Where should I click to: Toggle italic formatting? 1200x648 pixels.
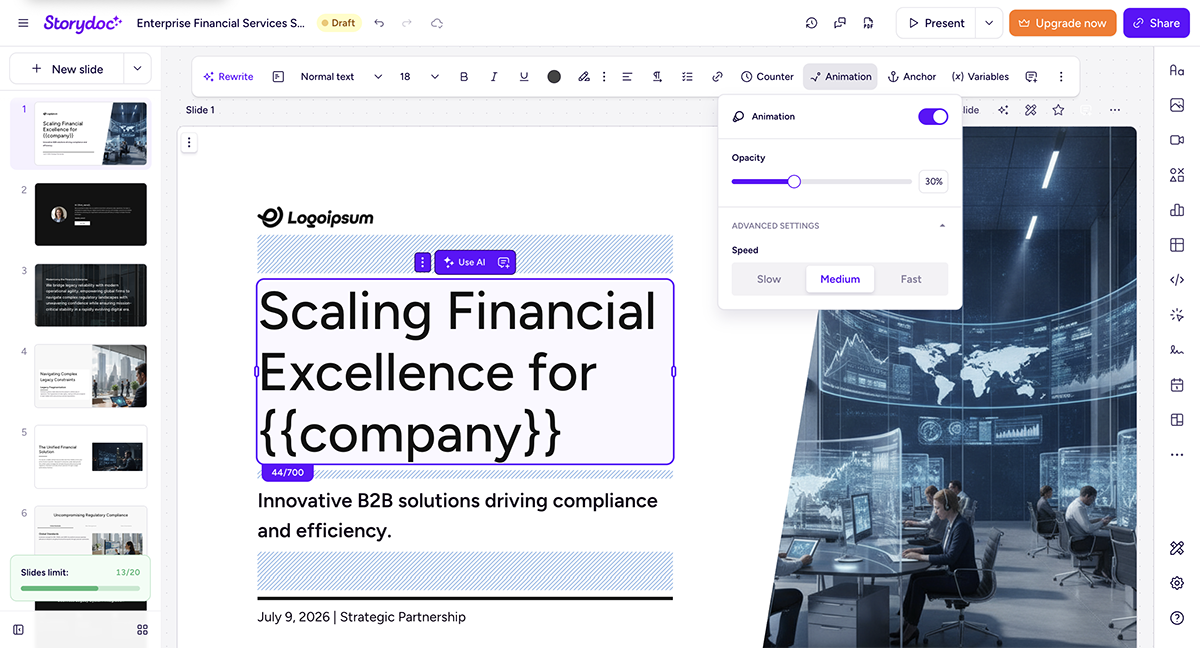(494, 76)
